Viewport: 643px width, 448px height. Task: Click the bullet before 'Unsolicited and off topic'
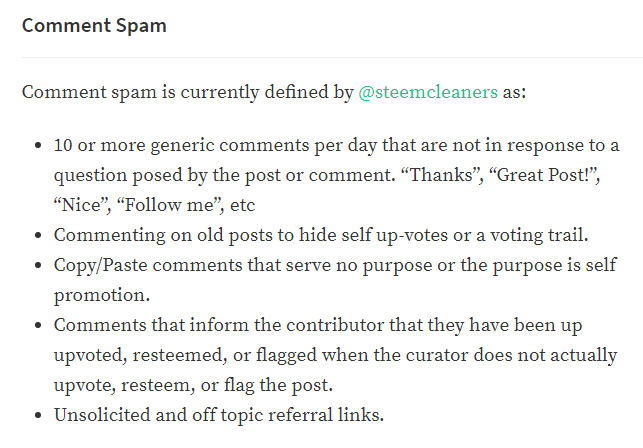[38, 415]
